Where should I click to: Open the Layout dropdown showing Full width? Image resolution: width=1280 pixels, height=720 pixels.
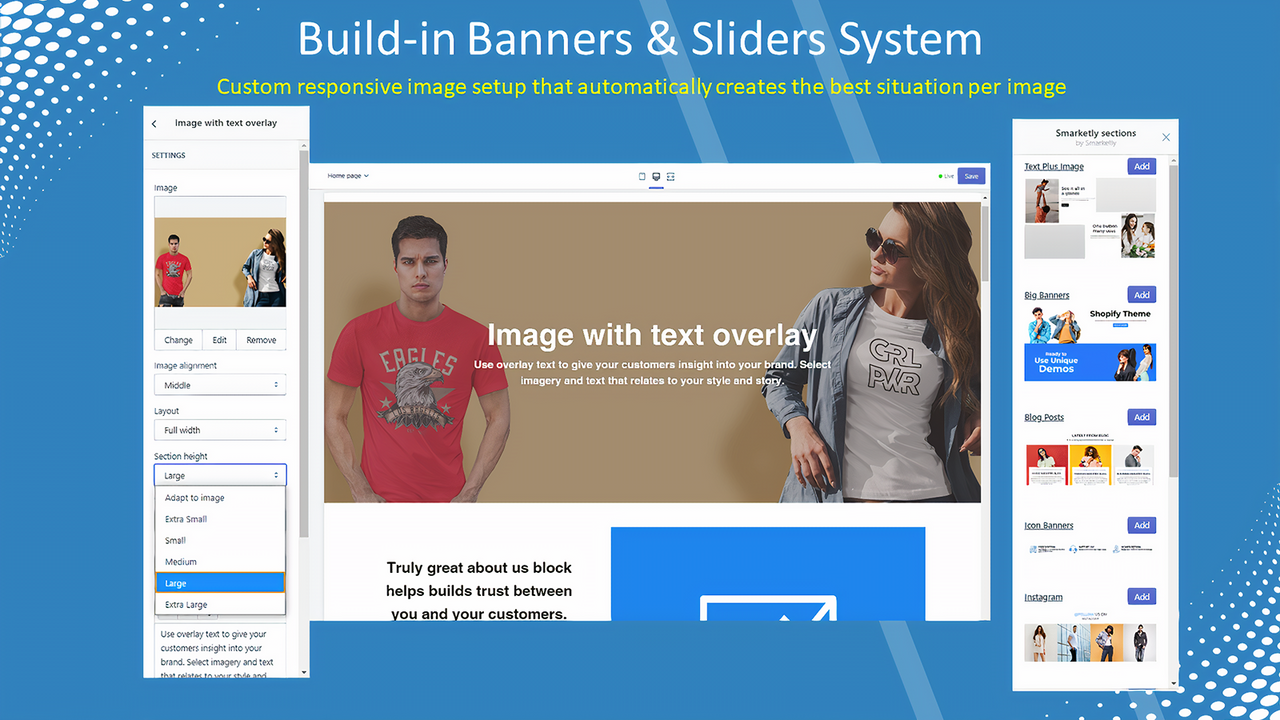point(220,429)
